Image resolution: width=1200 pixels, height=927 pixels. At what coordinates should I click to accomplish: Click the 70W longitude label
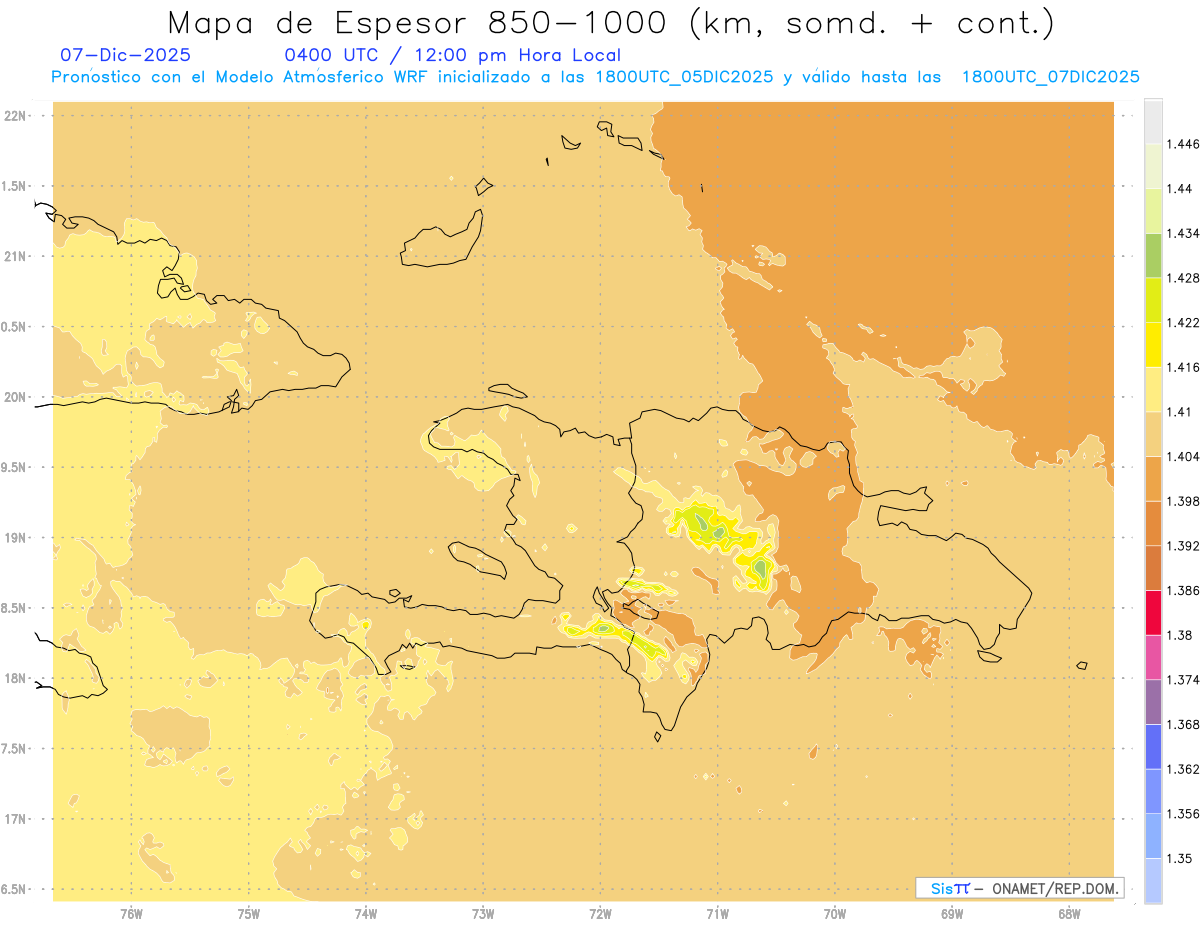tap(835, 913)
